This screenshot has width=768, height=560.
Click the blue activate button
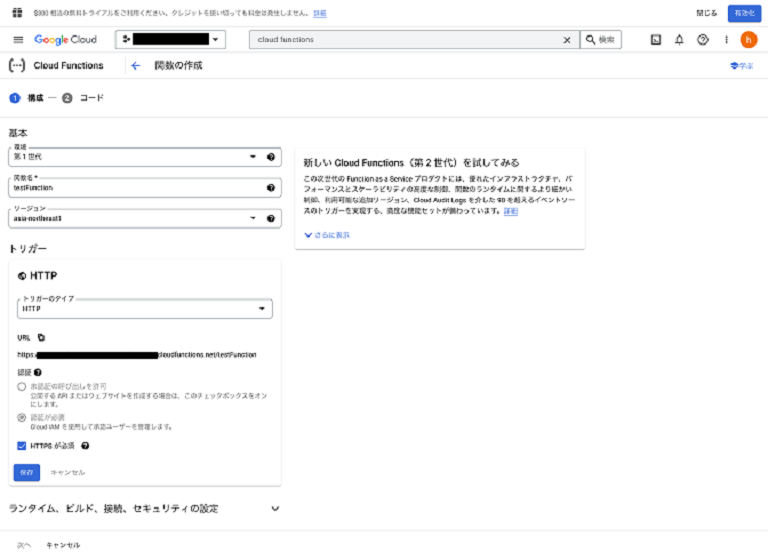click(744, 13)
